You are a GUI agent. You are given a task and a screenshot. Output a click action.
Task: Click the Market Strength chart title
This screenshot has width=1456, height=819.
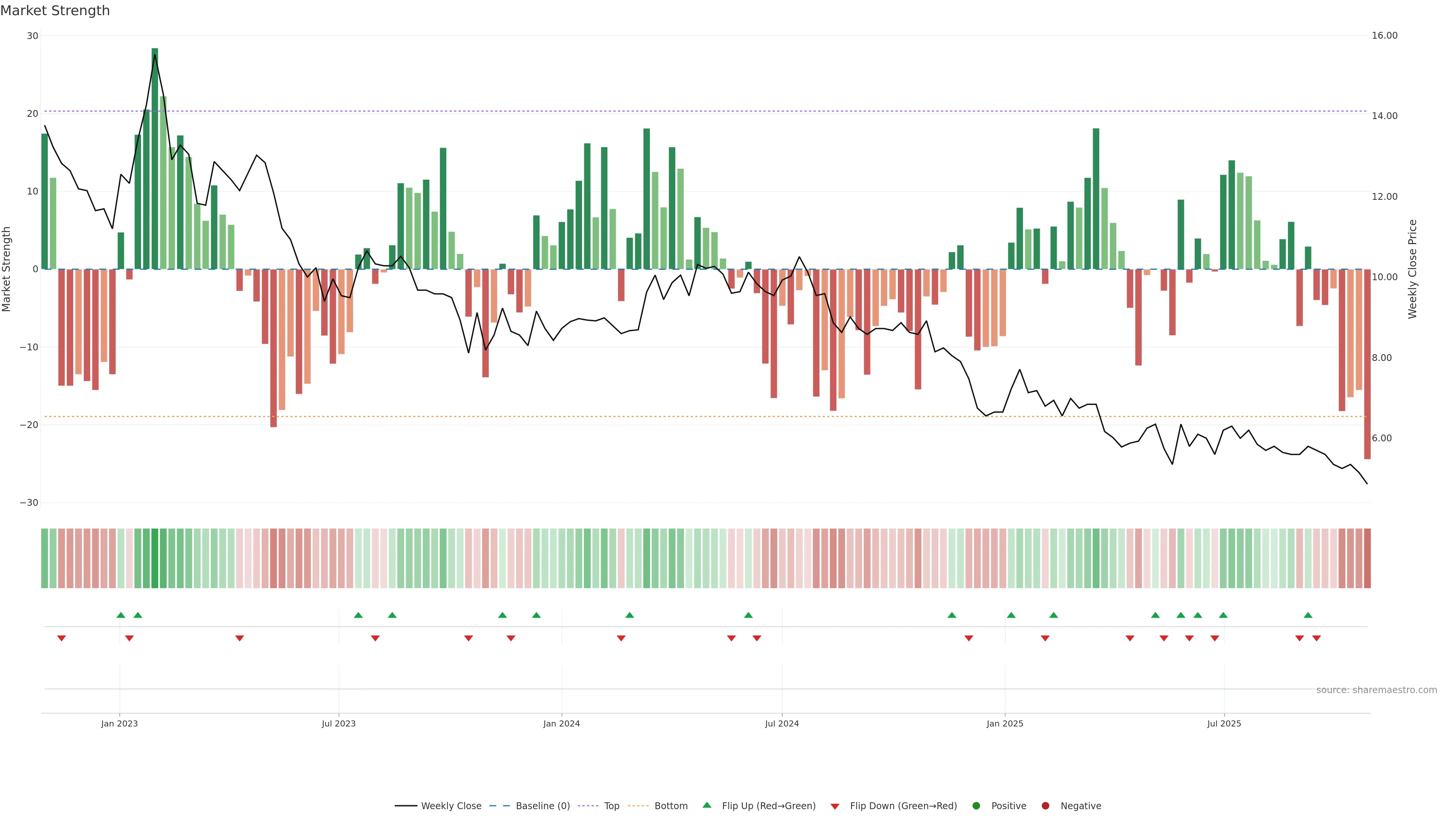tap(55, 11)
